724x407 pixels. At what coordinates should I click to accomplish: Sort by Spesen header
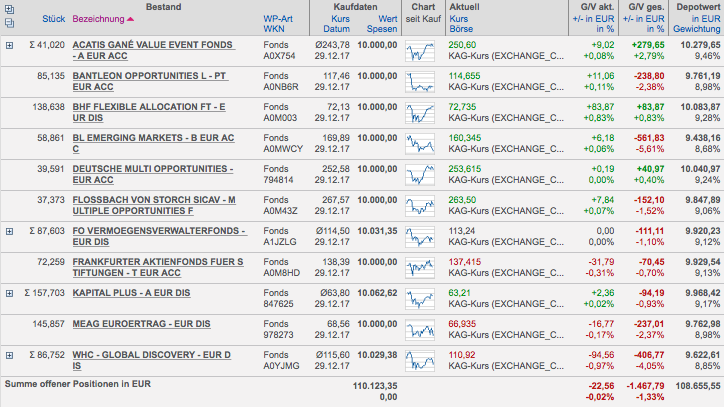click(382, 29)
